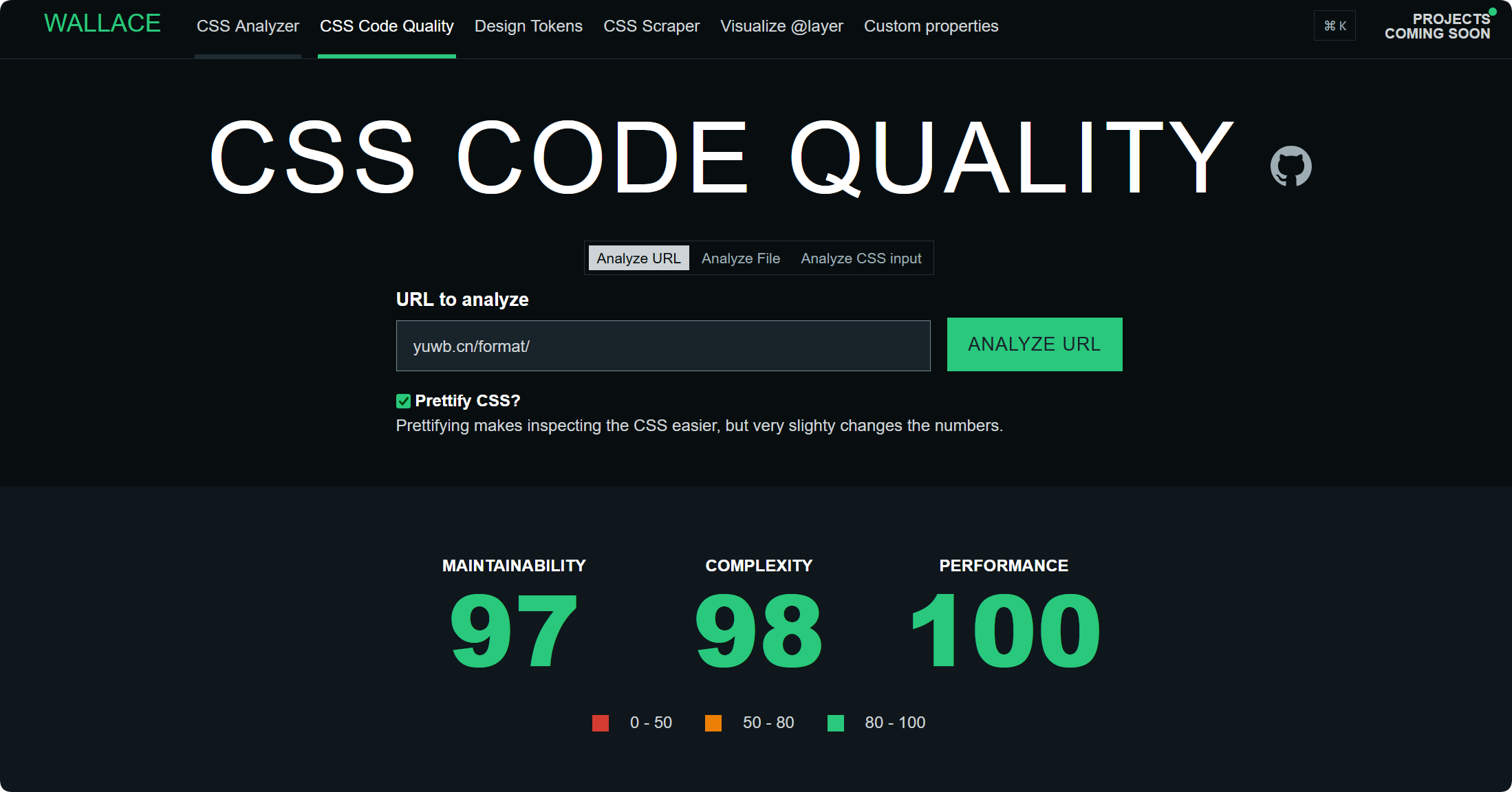Click Projects coming soon link
The height and width of the screenshot is (792, 1512).
tap(1437, 26)
